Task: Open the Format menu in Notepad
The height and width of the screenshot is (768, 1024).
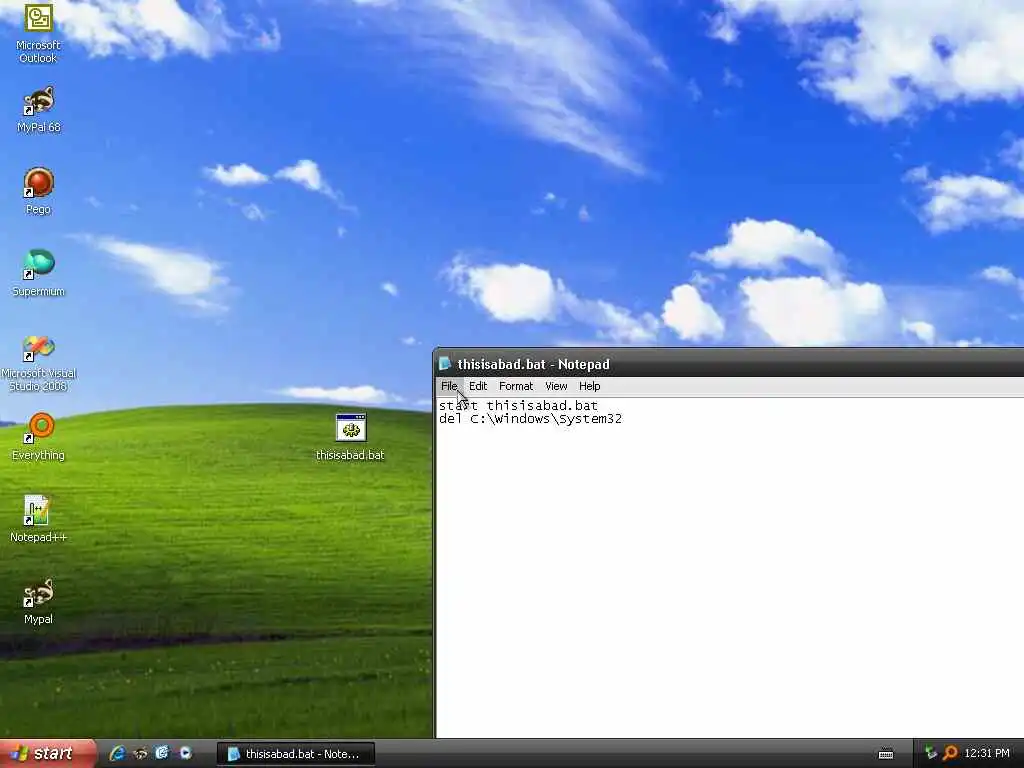Action: point(516,386)
